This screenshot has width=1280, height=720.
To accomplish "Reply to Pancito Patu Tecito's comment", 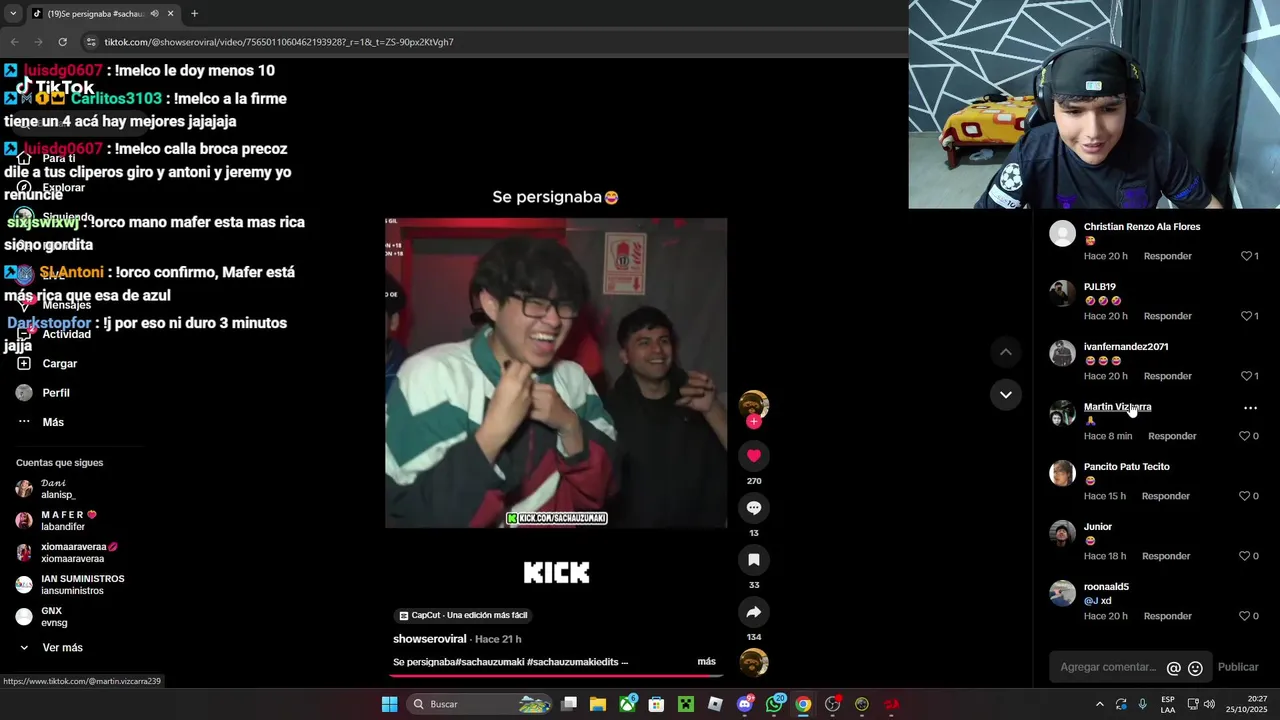I will 1166,496.
